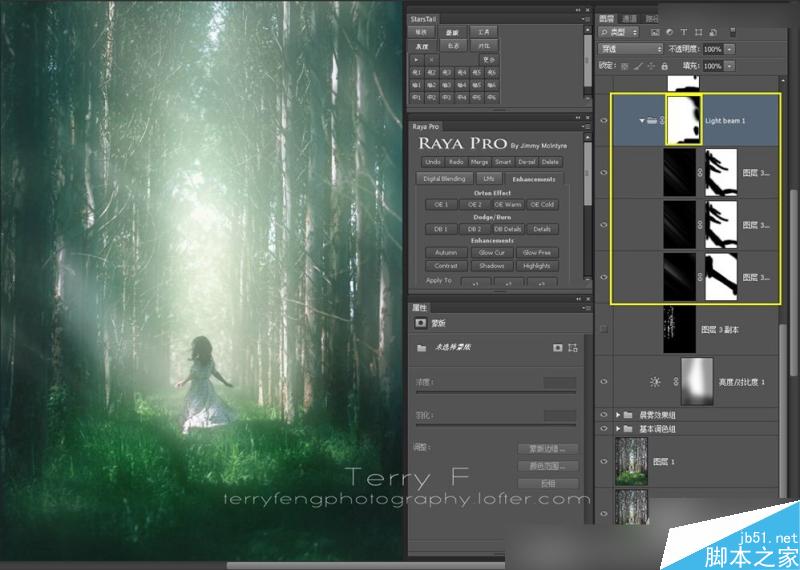This screenshot has height=570, width=800.
Task: Filter layers by smart object icon
Action: tap(713, 32)
